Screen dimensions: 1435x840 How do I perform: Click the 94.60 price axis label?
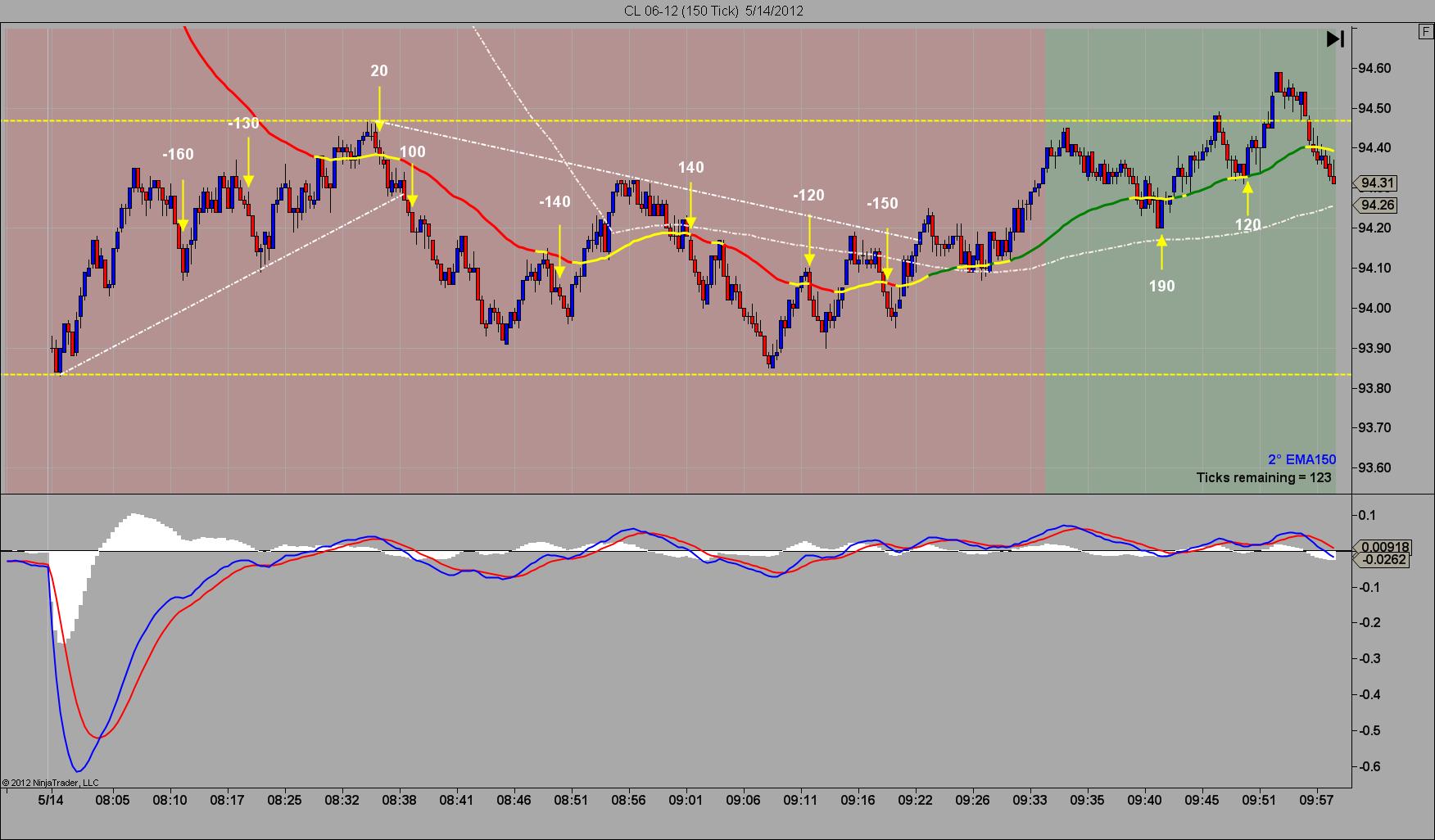[1374, 69]
